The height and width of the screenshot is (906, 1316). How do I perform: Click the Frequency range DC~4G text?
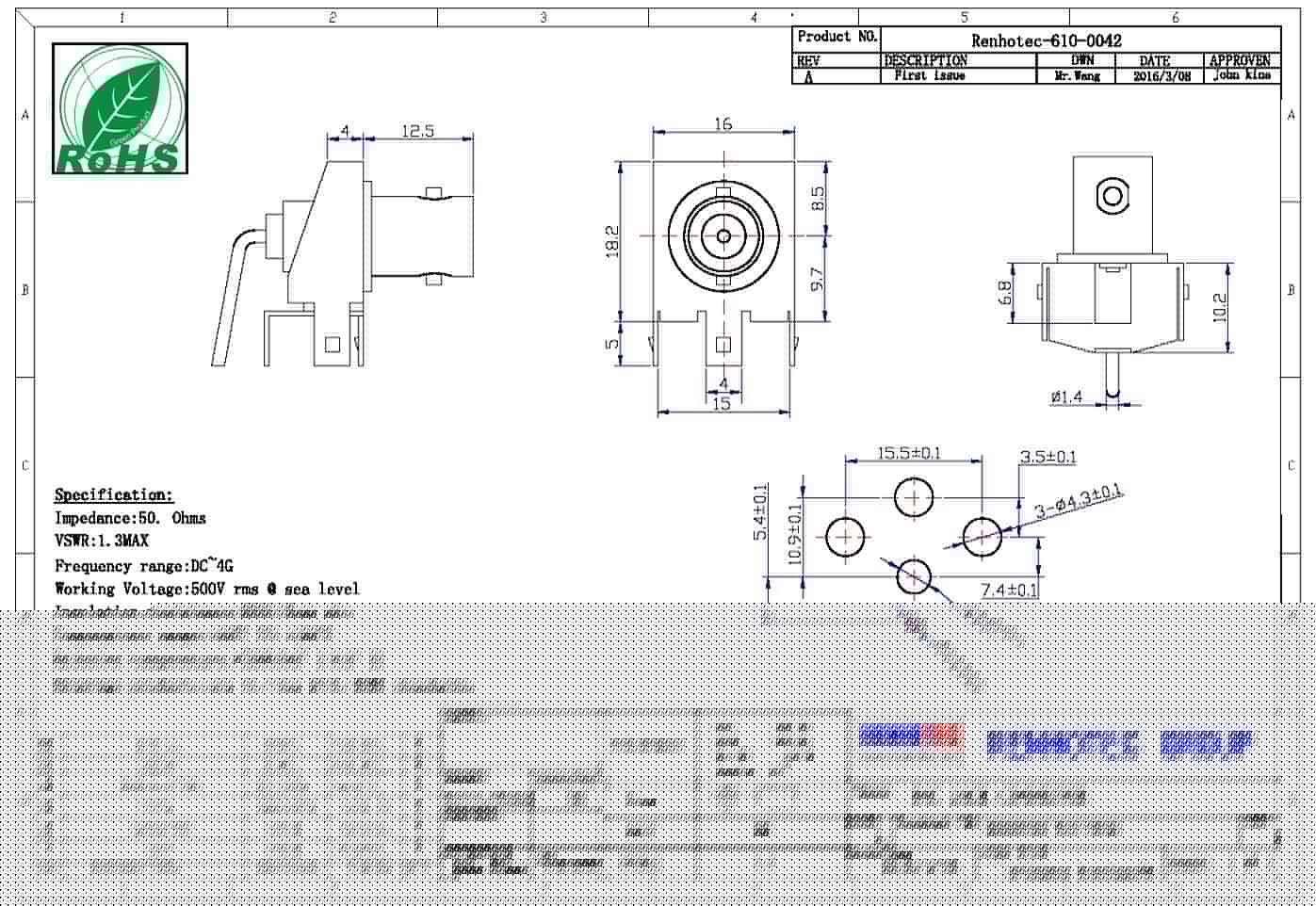[x=143, y=565]
